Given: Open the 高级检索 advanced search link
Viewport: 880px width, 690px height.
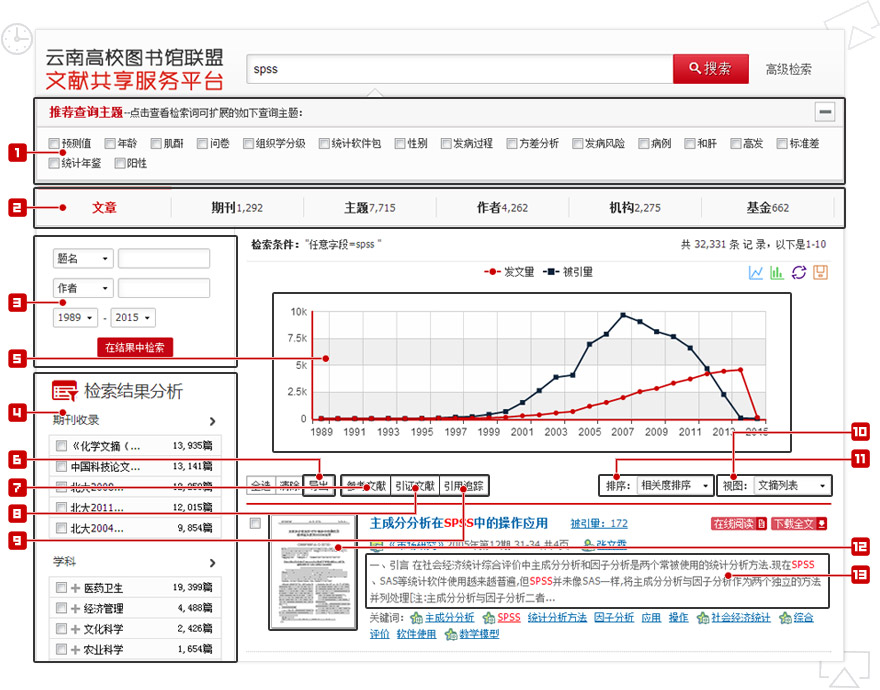Looking at the screenshot, I should [x=788, y=69].
